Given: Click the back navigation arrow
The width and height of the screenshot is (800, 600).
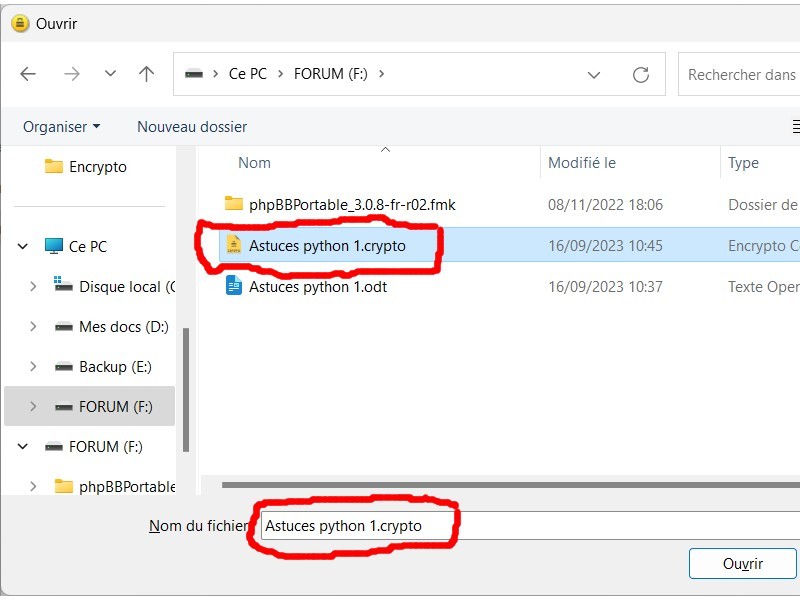Looking at the screenshot, I should click(x=28, y=74).
